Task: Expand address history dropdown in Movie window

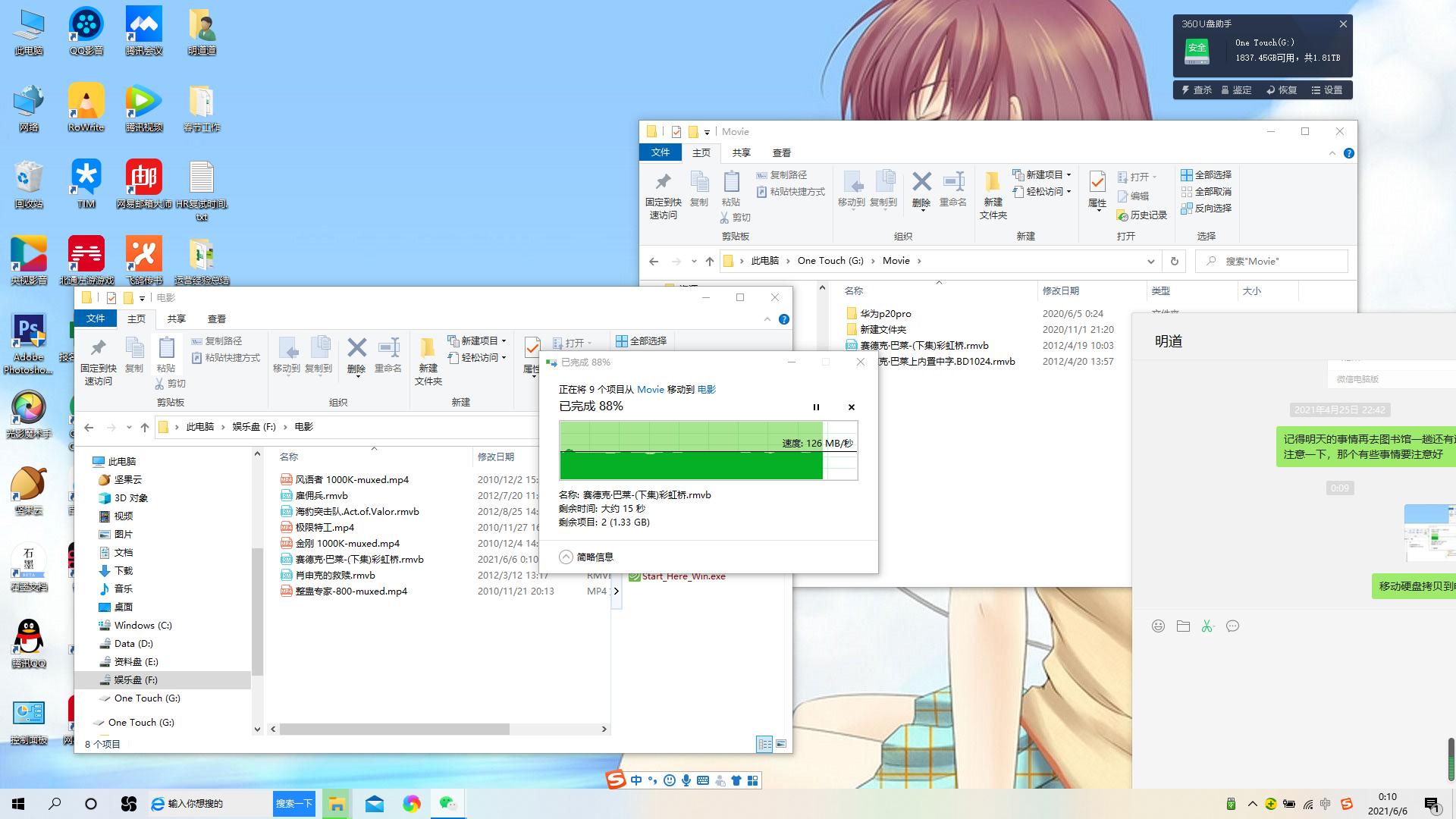Action: tap(1150, 261)
